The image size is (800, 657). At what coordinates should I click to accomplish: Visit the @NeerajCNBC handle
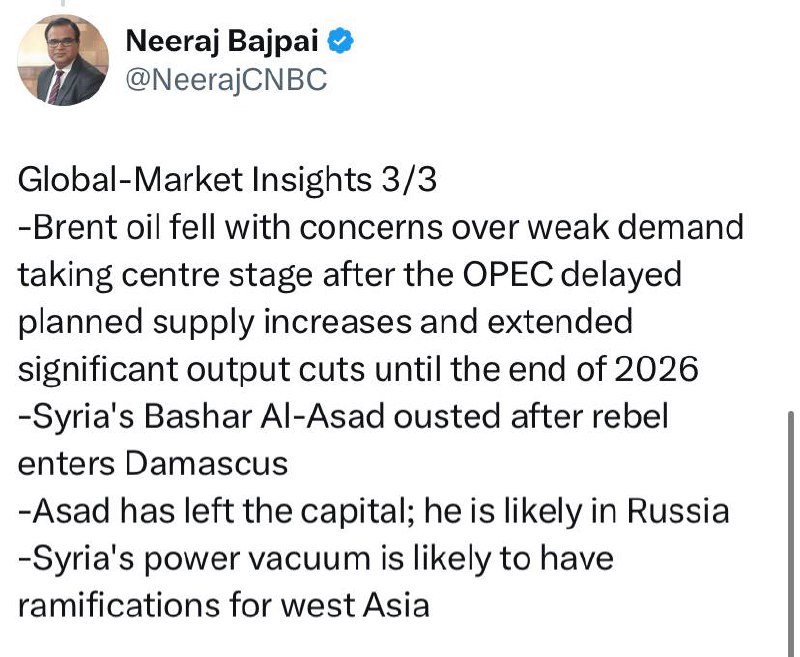click(x=226, y=80)
